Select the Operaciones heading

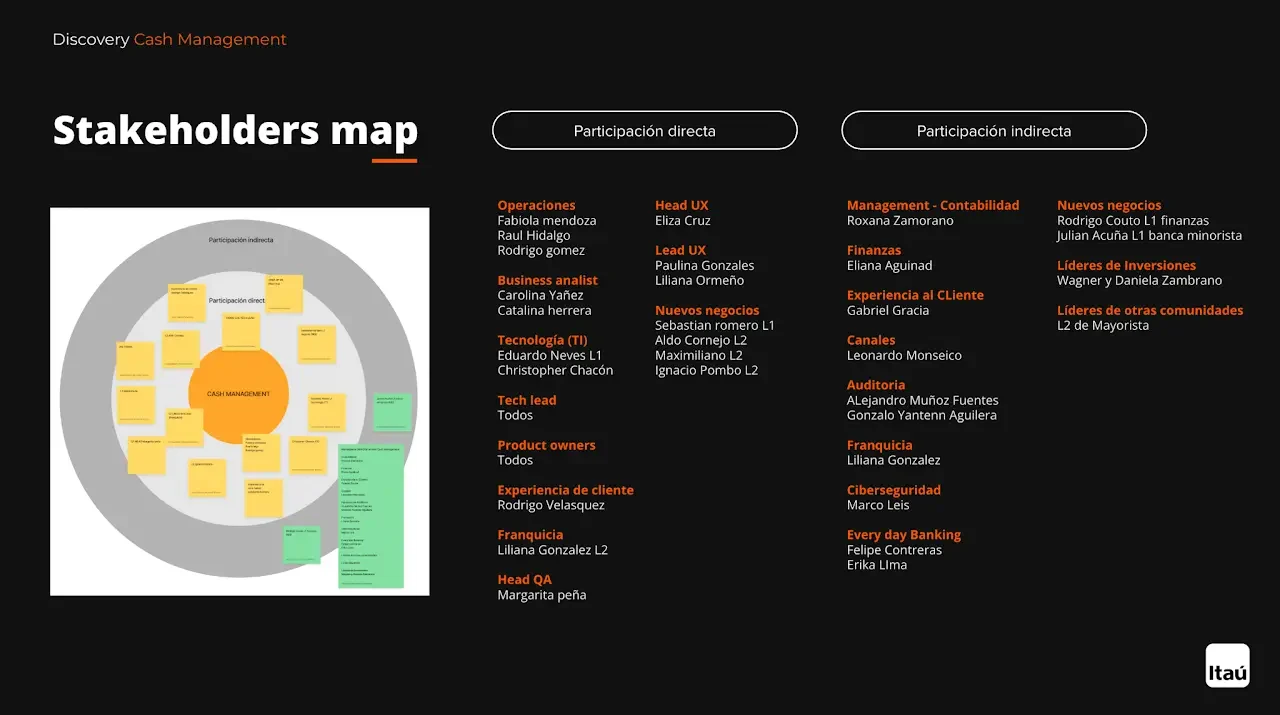click(x=536, y=205)
